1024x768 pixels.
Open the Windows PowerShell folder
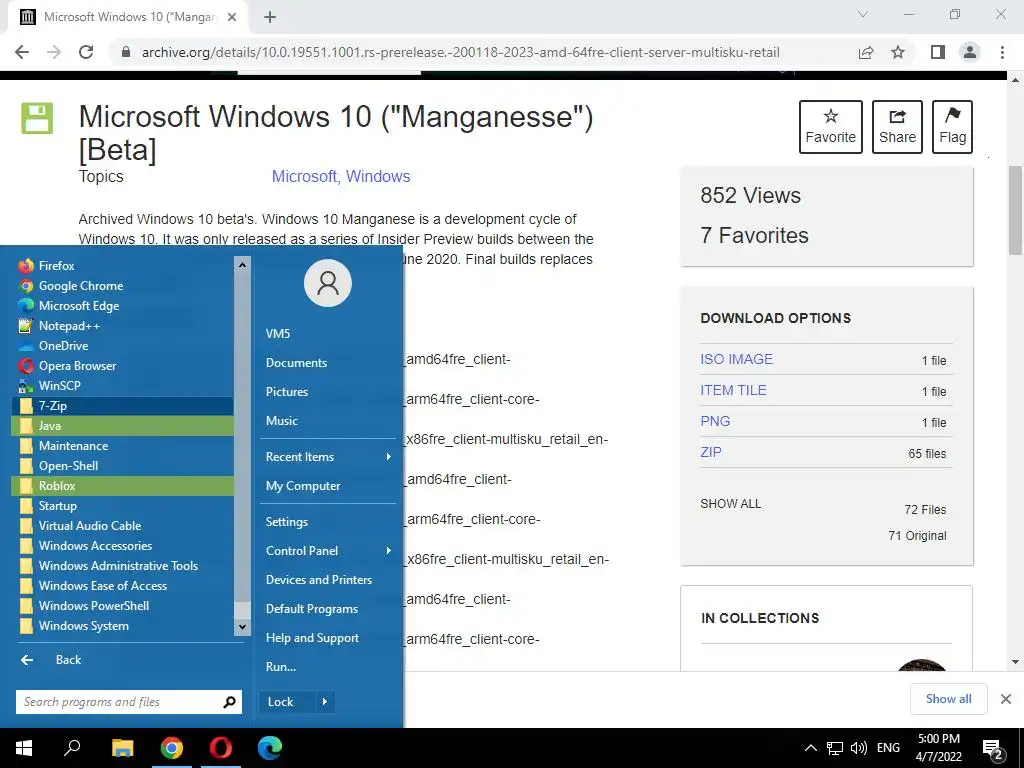123,605
